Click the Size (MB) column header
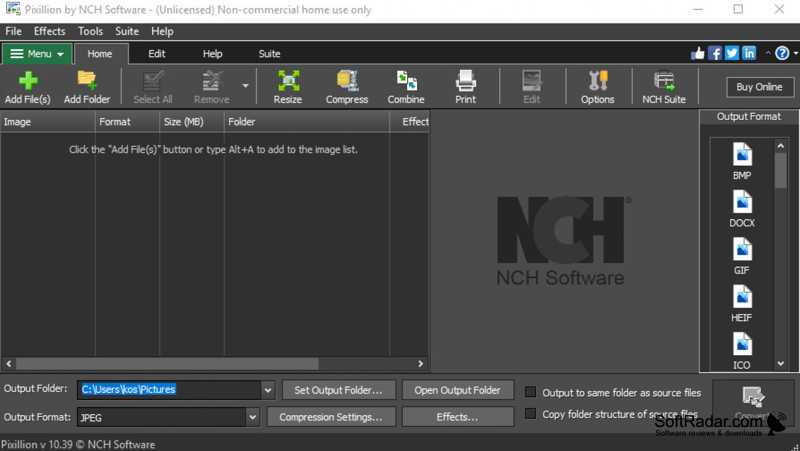Image resolution: width=800 pixels, height=451 pixels. pyautogui.click(x=184, y=122)
